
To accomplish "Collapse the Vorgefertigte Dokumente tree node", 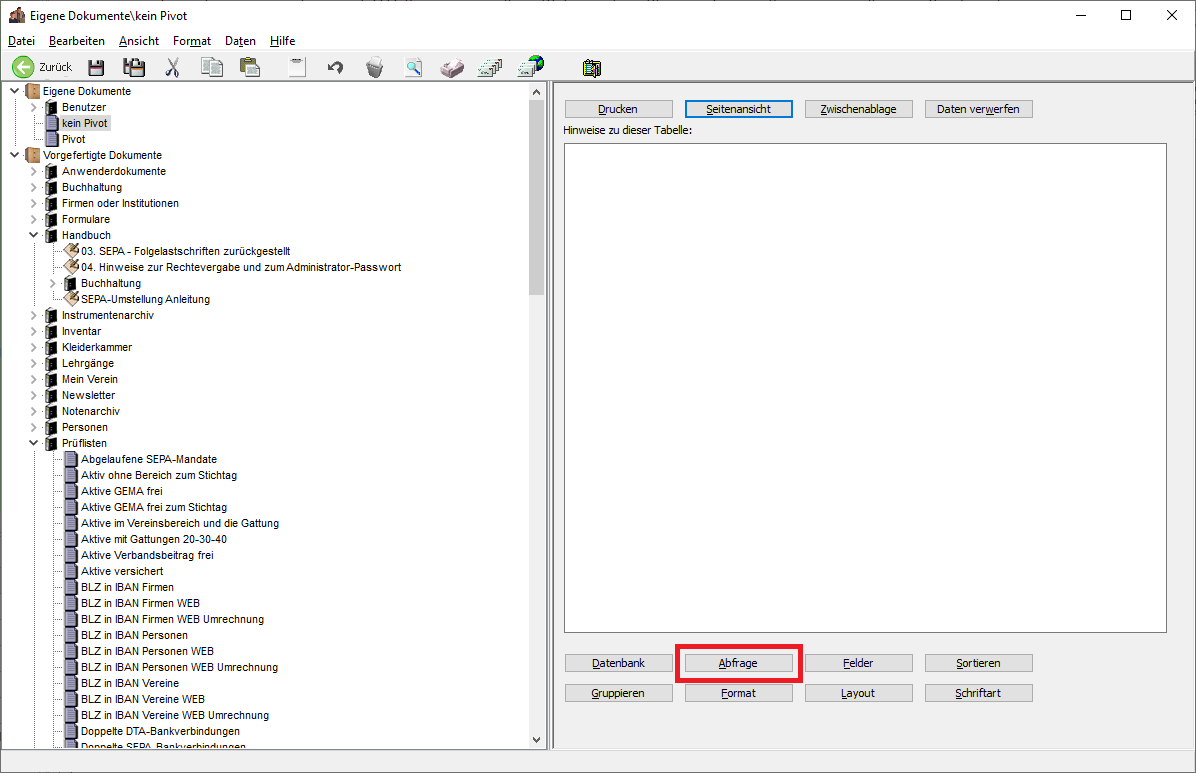I will point(14,155).
